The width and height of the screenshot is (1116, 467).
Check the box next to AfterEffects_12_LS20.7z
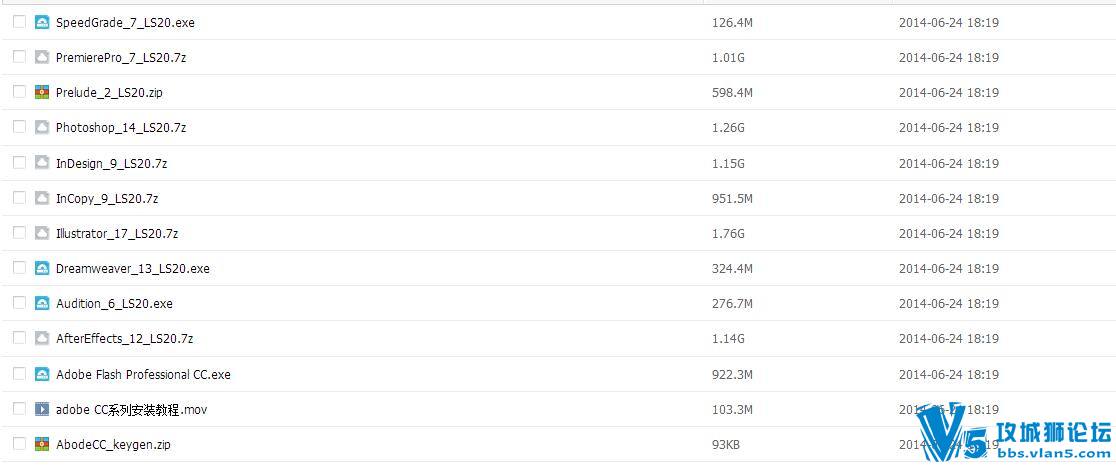click(19, 338)
